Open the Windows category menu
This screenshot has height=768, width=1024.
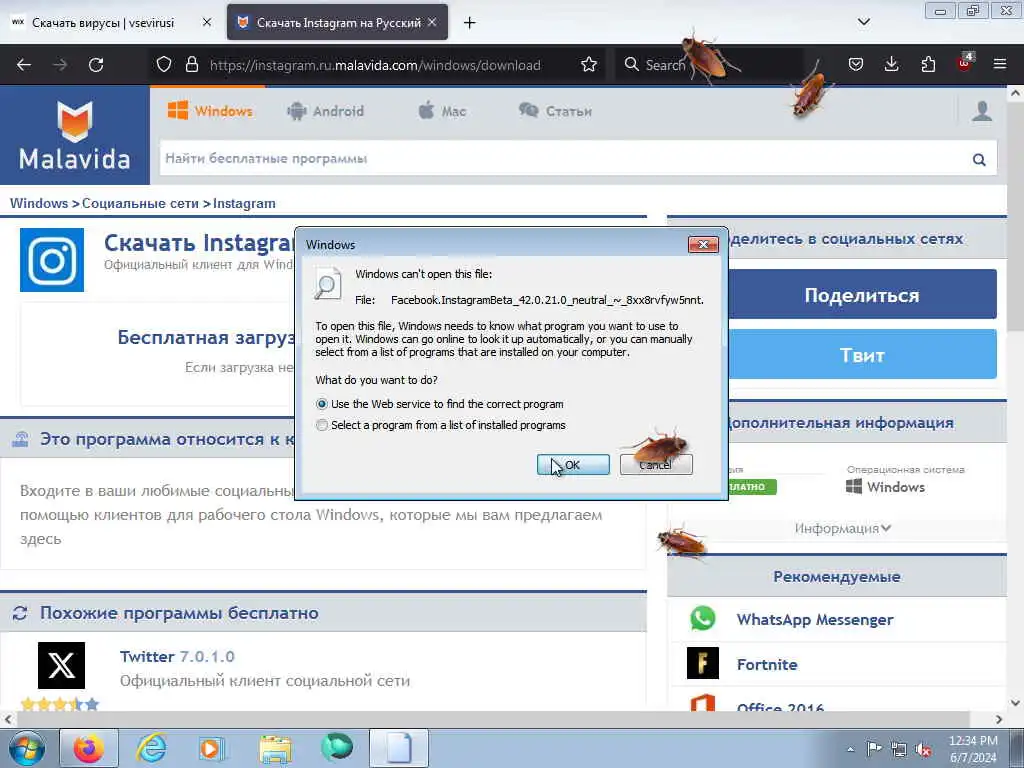click(210, 111)
